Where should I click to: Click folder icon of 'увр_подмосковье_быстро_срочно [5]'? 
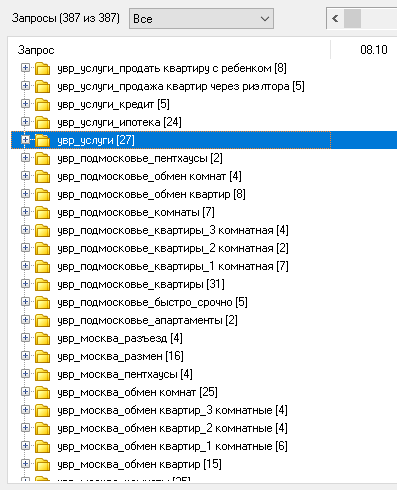[42, 302]
